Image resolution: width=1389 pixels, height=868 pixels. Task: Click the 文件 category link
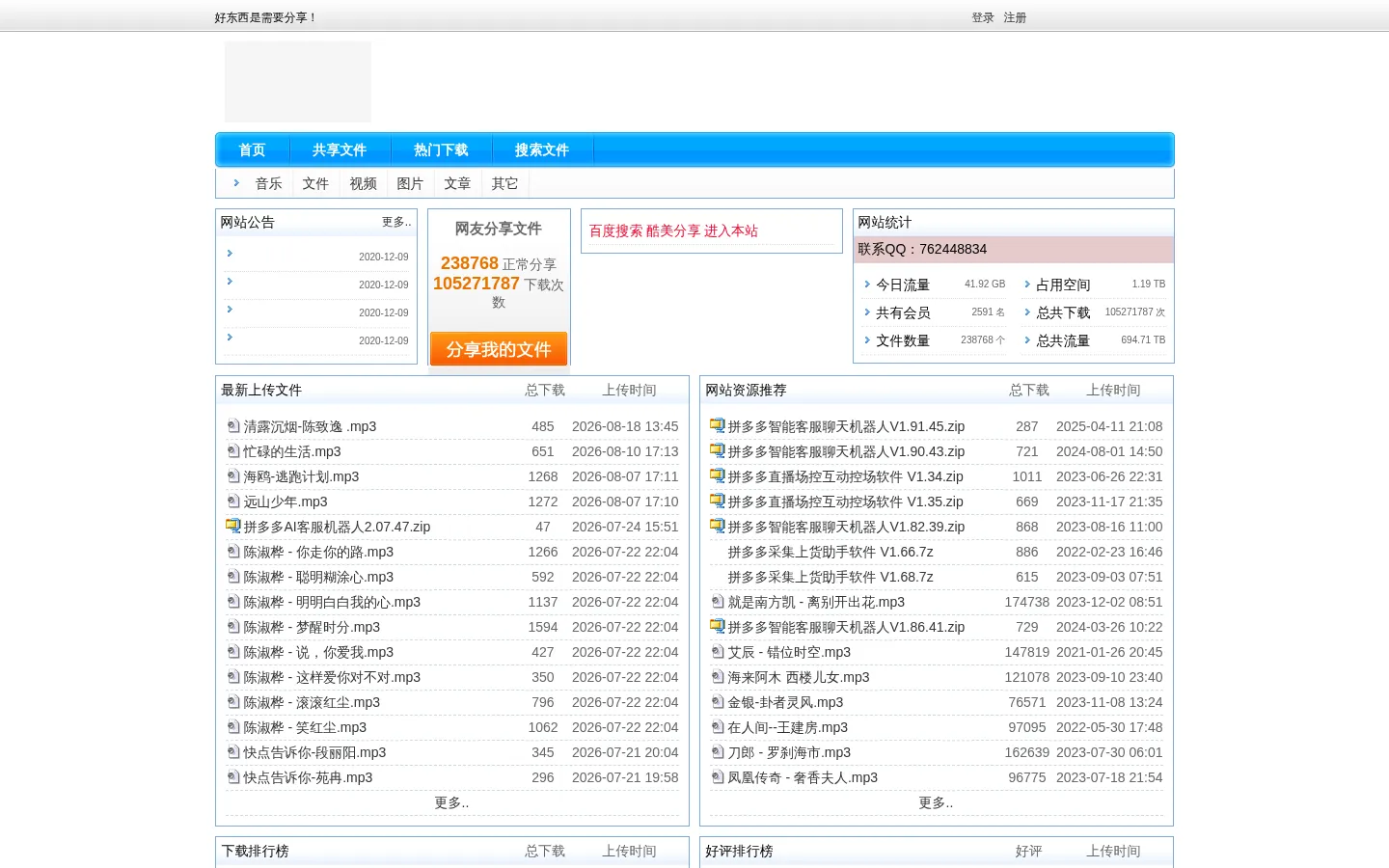click(x=315, y=183)
